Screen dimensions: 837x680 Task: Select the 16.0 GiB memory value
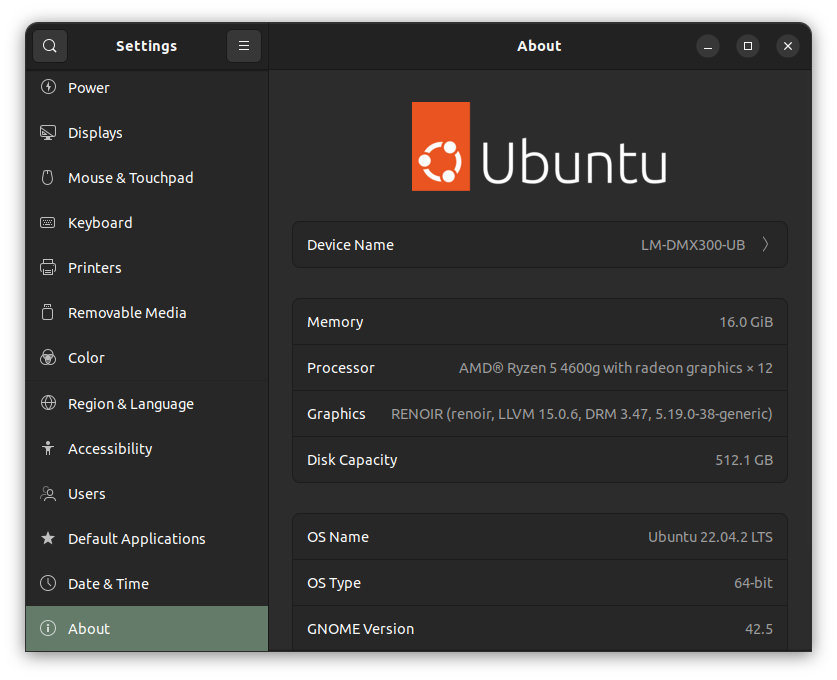point(746,322)
